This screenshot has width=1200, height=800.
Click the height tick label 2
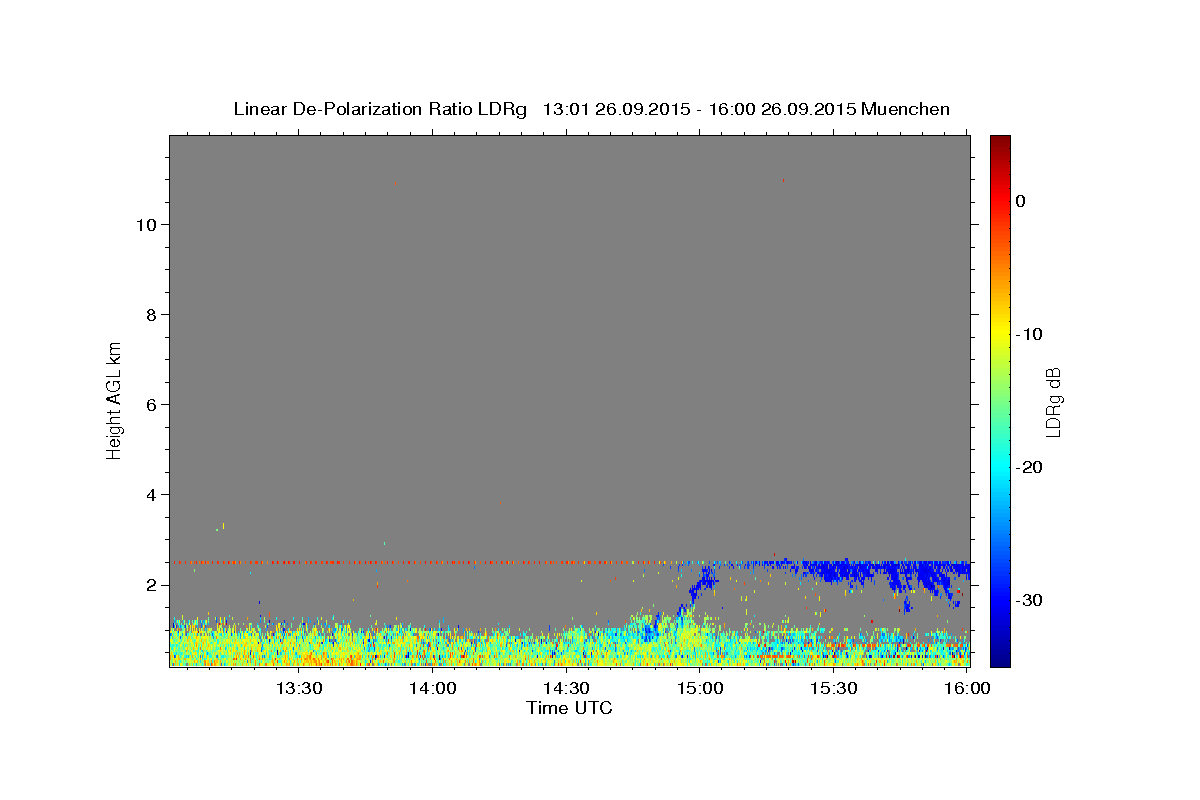coord(151,585)
